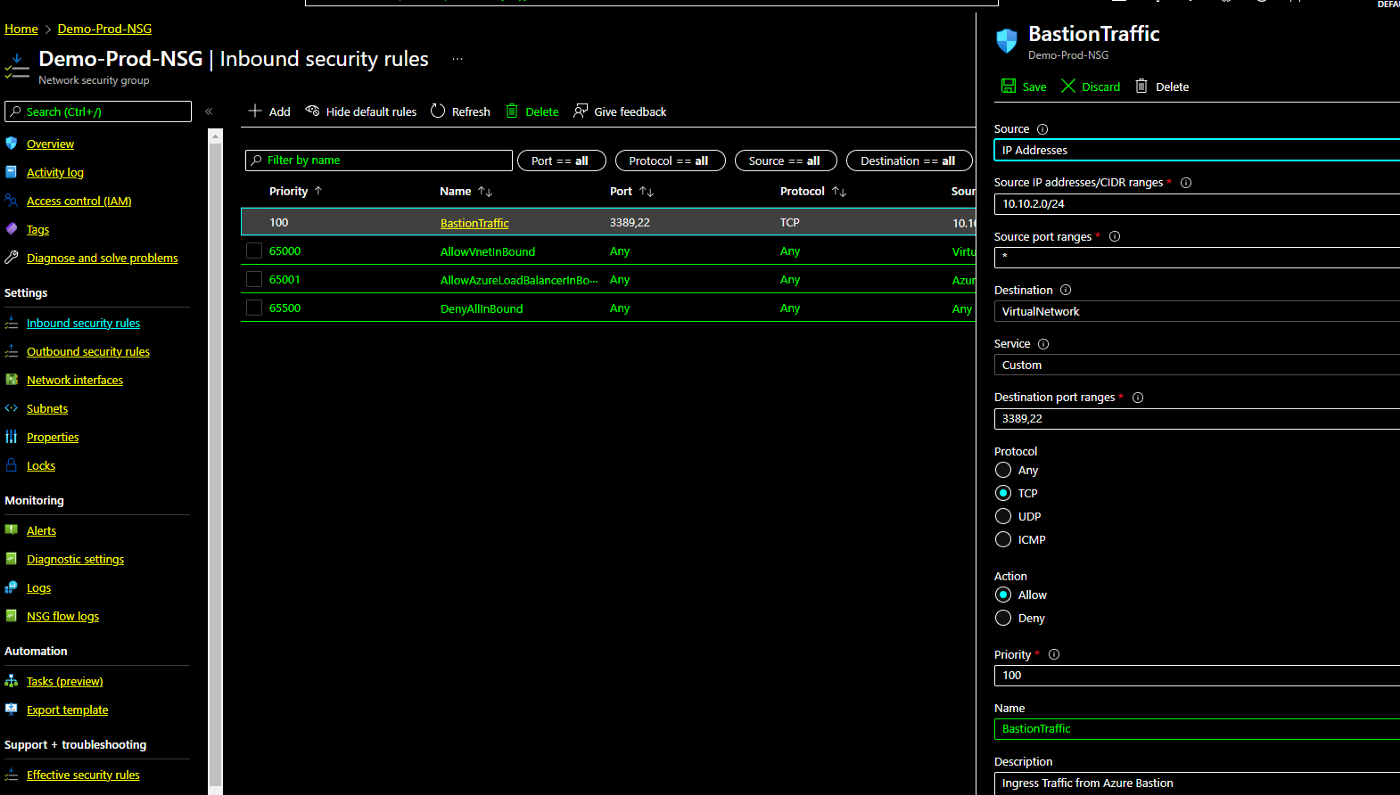This screenshot has height=795, width=1400.
Task: Click the Refresh button in toolbar
Action: 460,111
